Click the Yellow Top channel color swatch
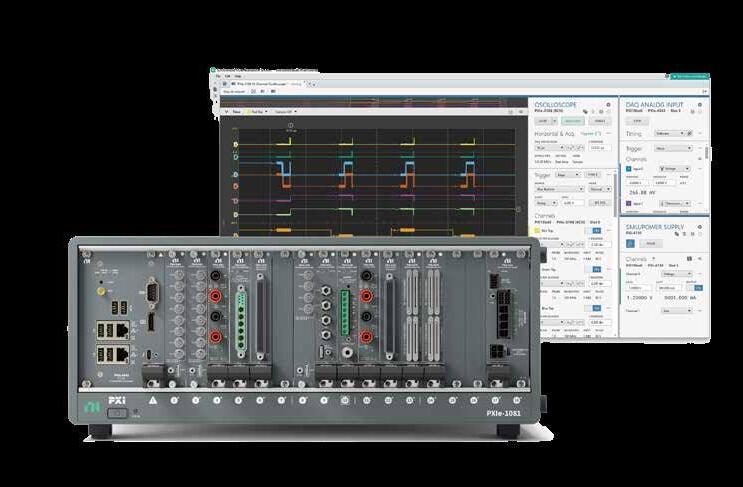 (x=537, y=231)
